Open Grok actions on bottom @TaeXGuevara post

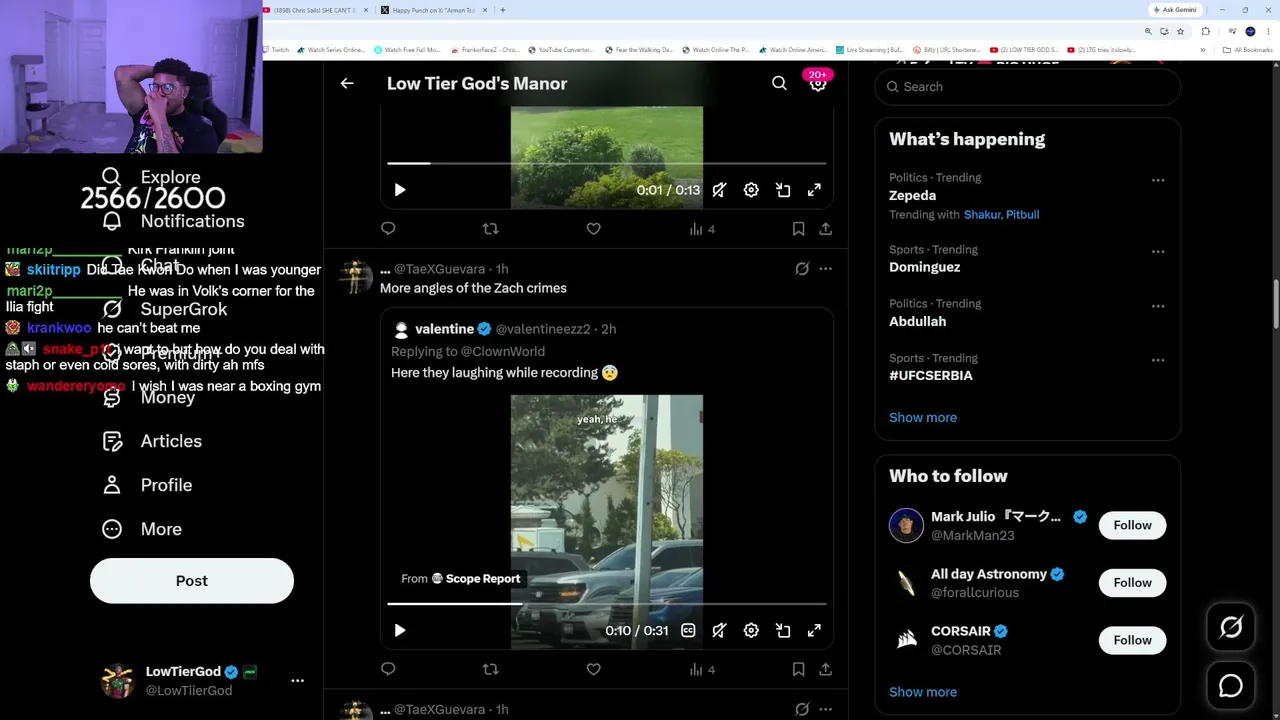coord(802,709)
